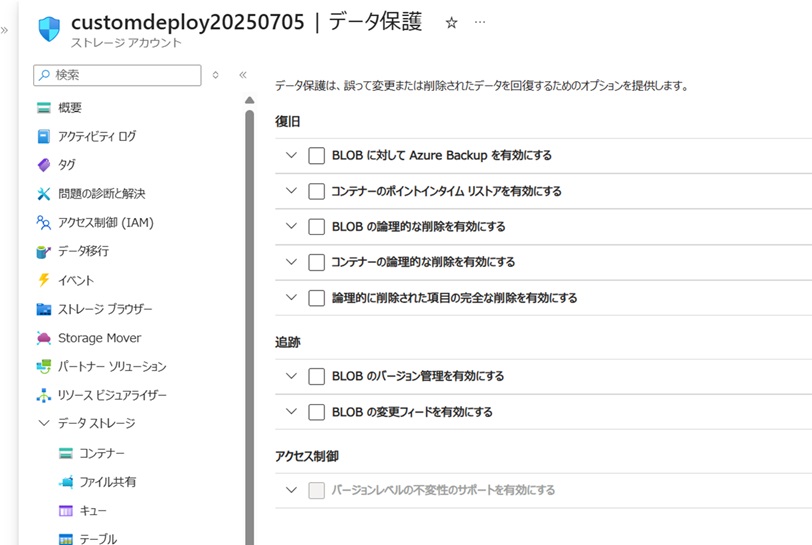
Task: Select ストレージ ブラウザー menu item
Action: [x=105, y=309]
